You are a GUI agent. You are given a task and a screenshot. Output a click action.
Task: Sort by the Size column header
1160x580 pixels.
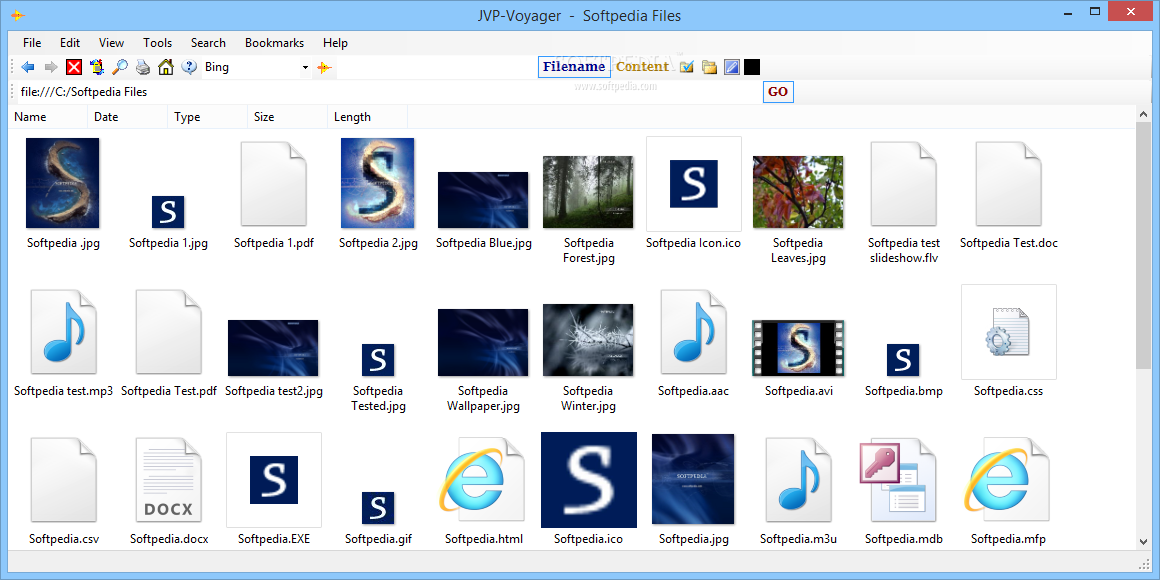(x=288, y=117)
